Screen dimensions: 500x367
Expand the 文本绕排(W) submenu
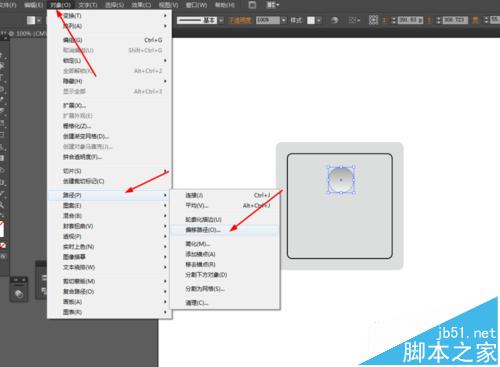pyautogui.click(x=110, y=267)
